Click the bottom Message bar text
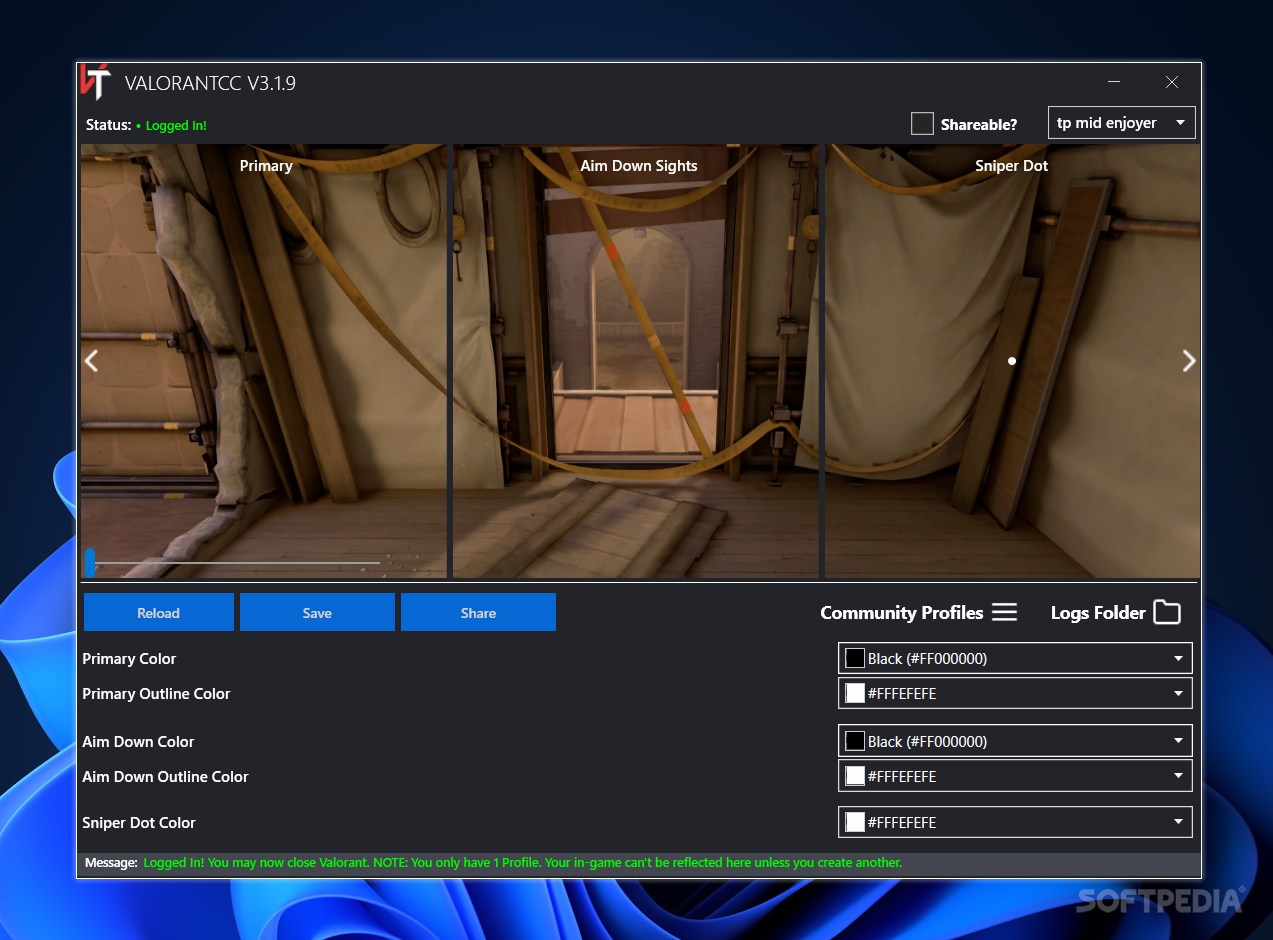 (523, 862)
